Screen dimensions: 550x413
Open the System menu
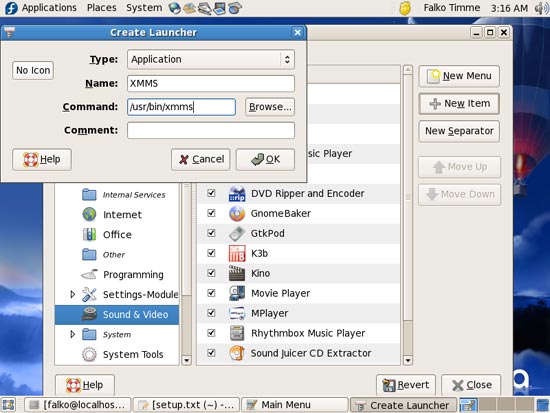pos(144,8)
